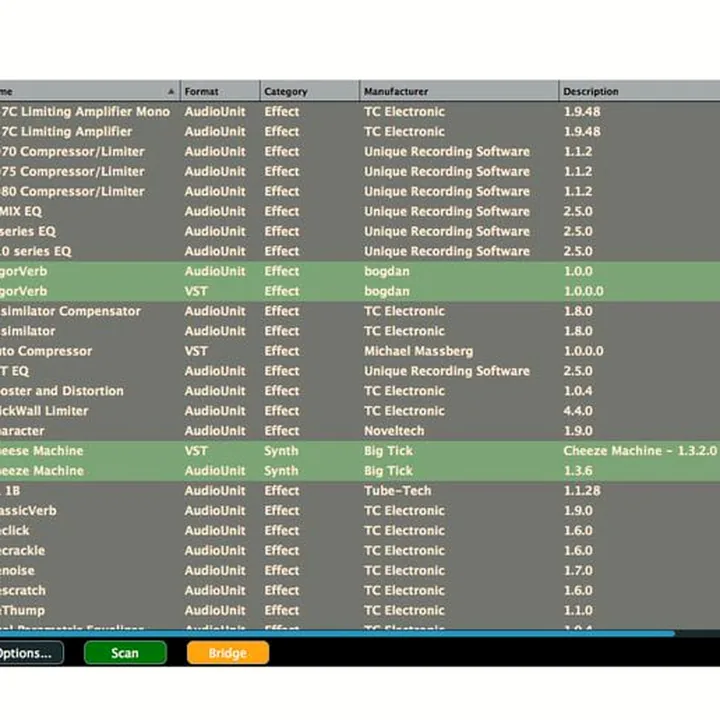The image size is (720, 720).
Task: Sort by the Category column header
Action: point(309,91)
